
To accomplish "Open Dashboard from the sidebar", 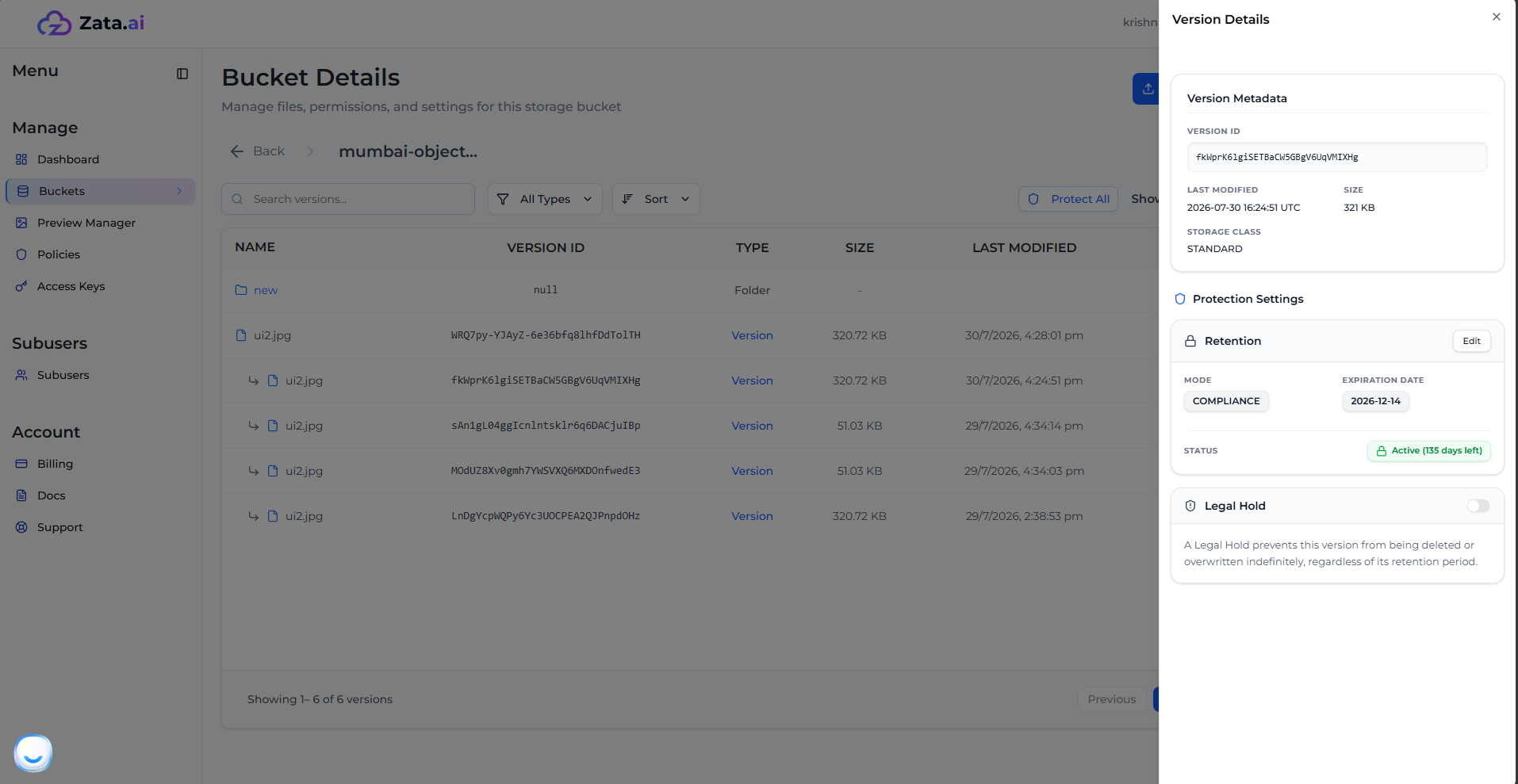I will 68,159.
